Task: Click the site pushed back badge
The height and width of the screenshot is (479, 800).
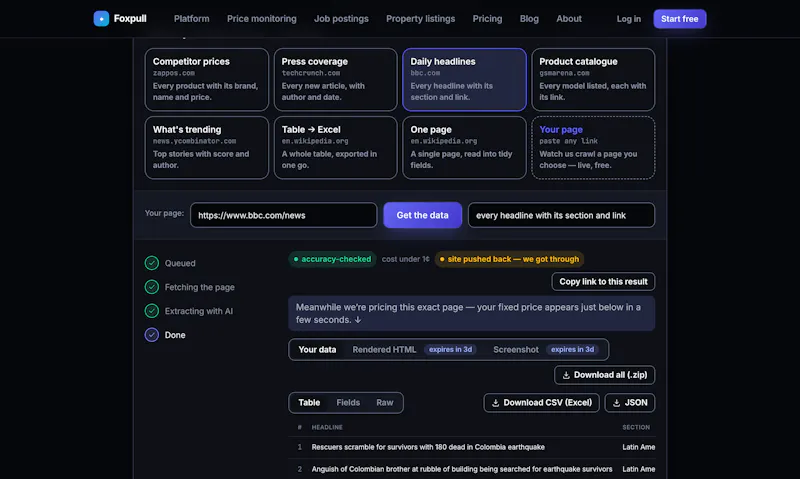Action: 509,260
